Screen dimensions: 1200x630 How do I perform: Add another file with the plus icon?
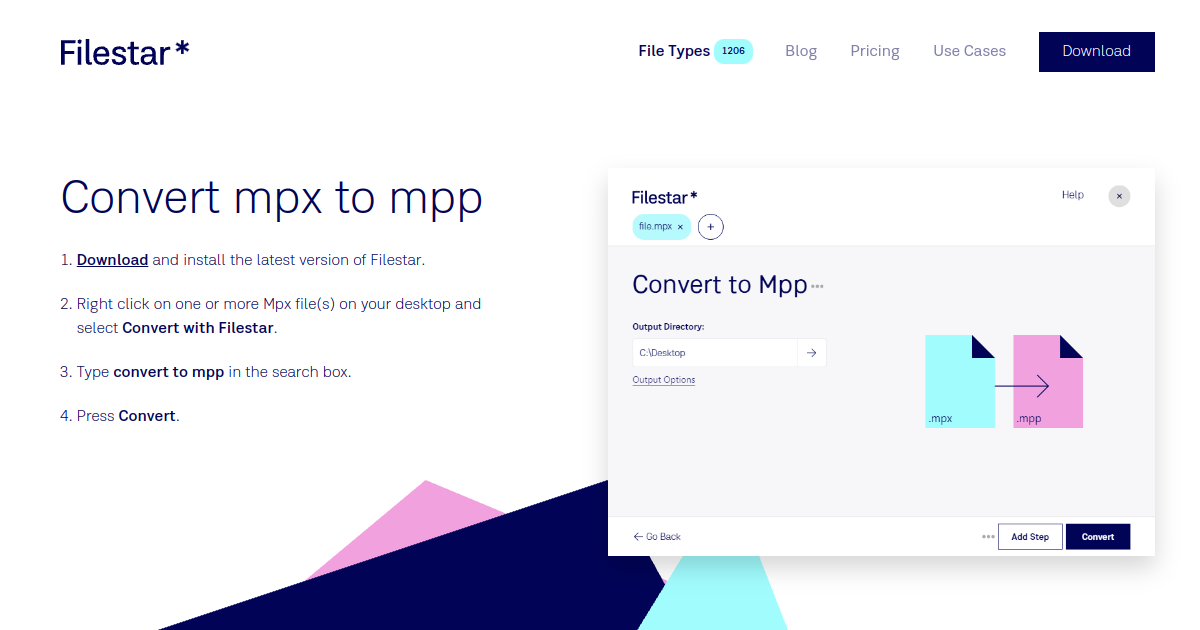coord(710,227)
